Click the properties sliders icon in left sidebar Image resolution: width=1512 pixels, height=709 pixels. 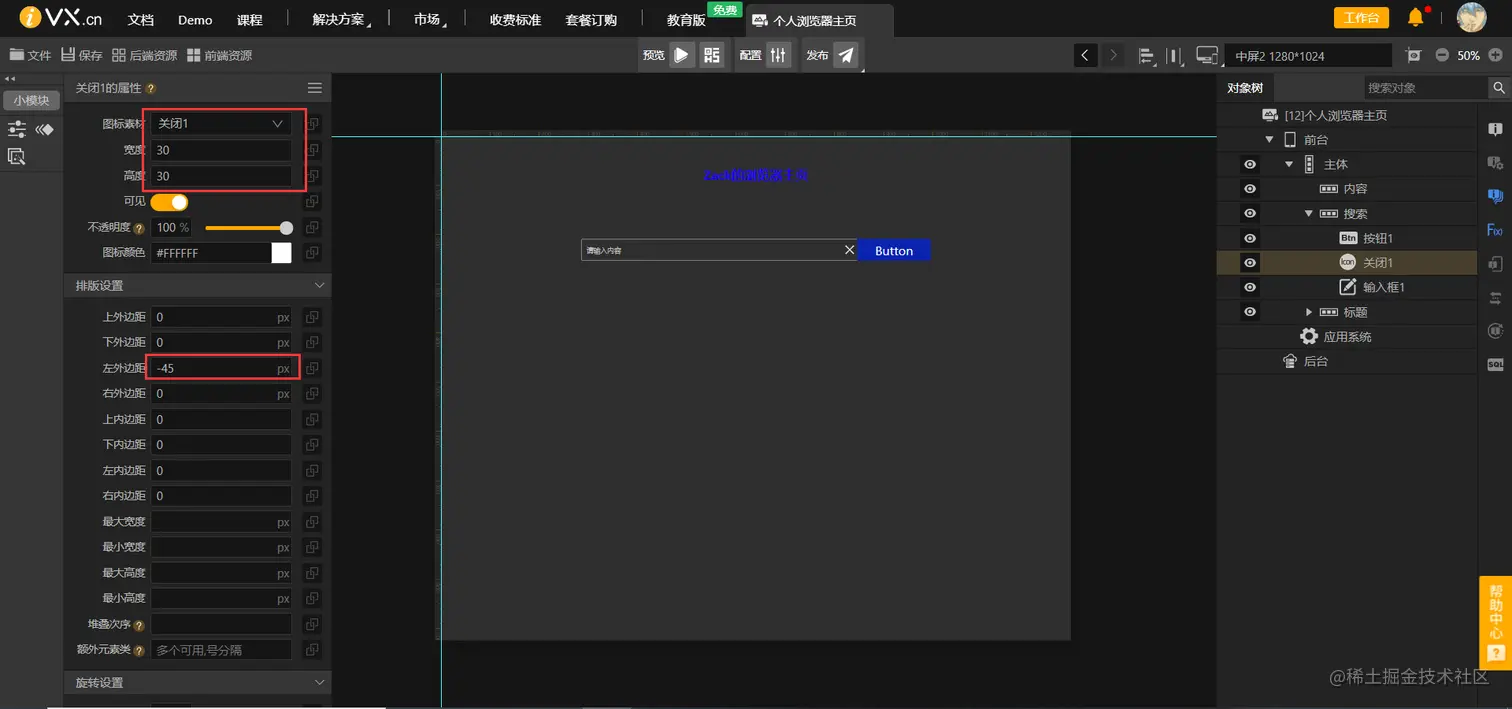click(x=17, y=129)
